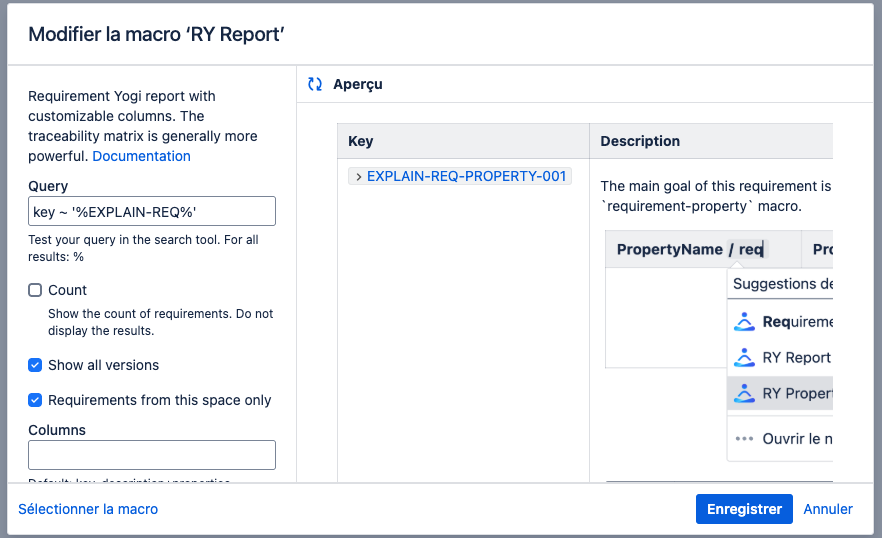The height and width of the screenshot is (538, 882).
Task: Click the Requirement macro suggestion icon
Action: point(744,322)
